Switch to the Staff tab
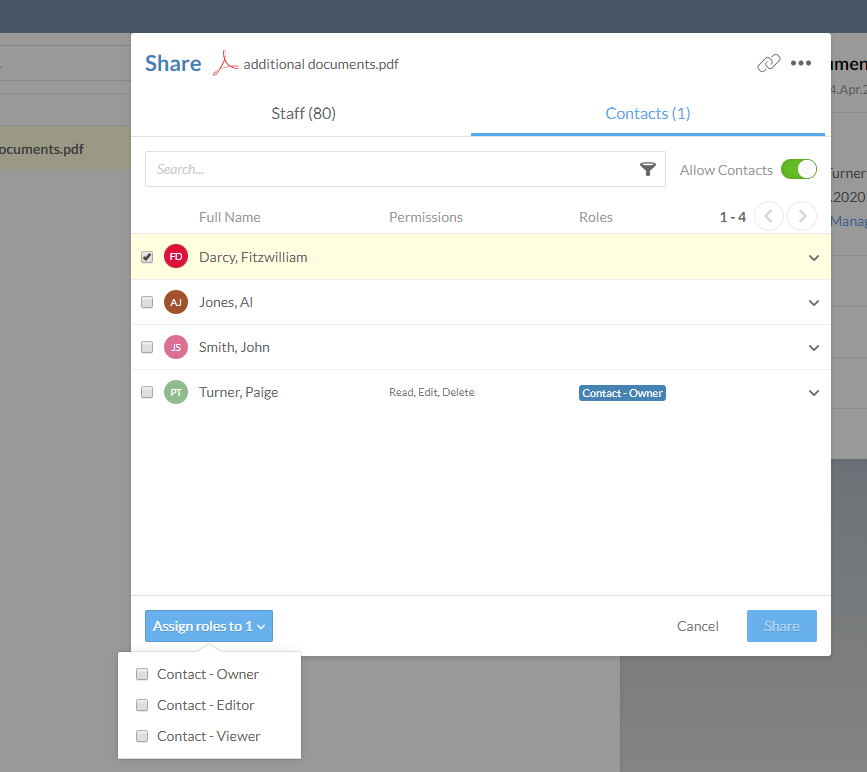This screenshot has width=867, height=772. [303, 113]
